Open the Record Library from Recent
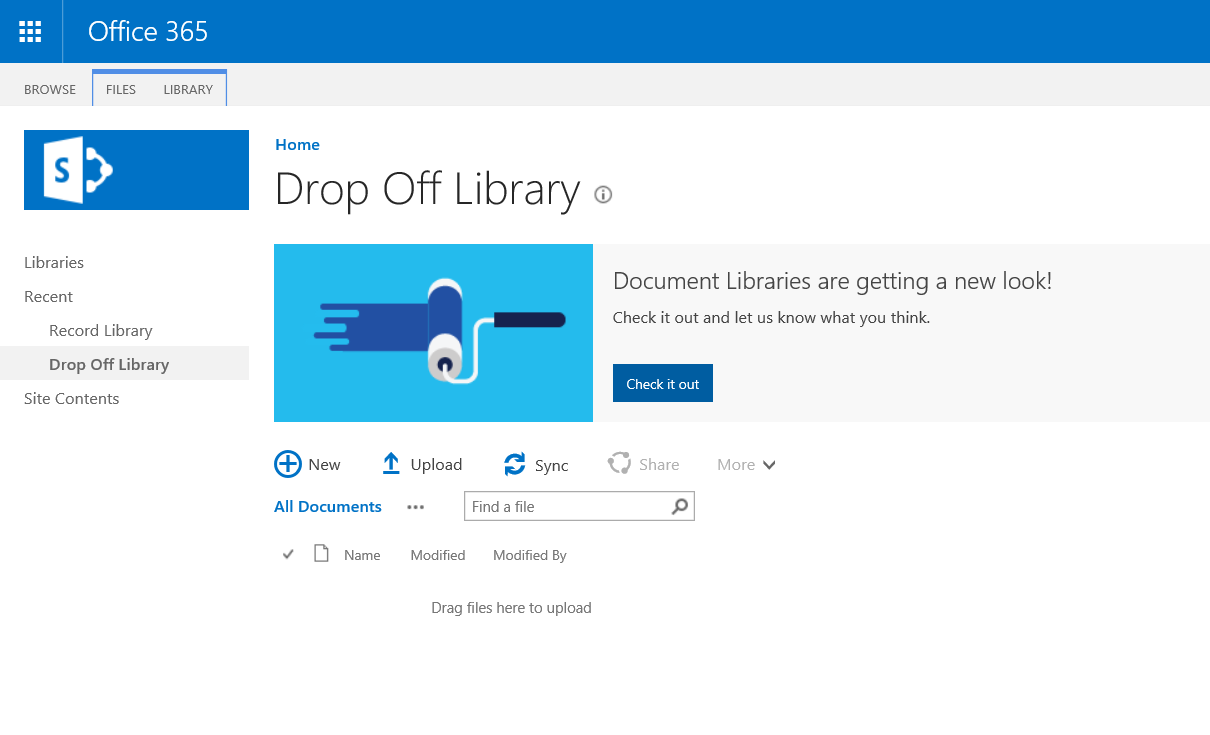Screen dimensions: 1210x735 tap(100, 330)
